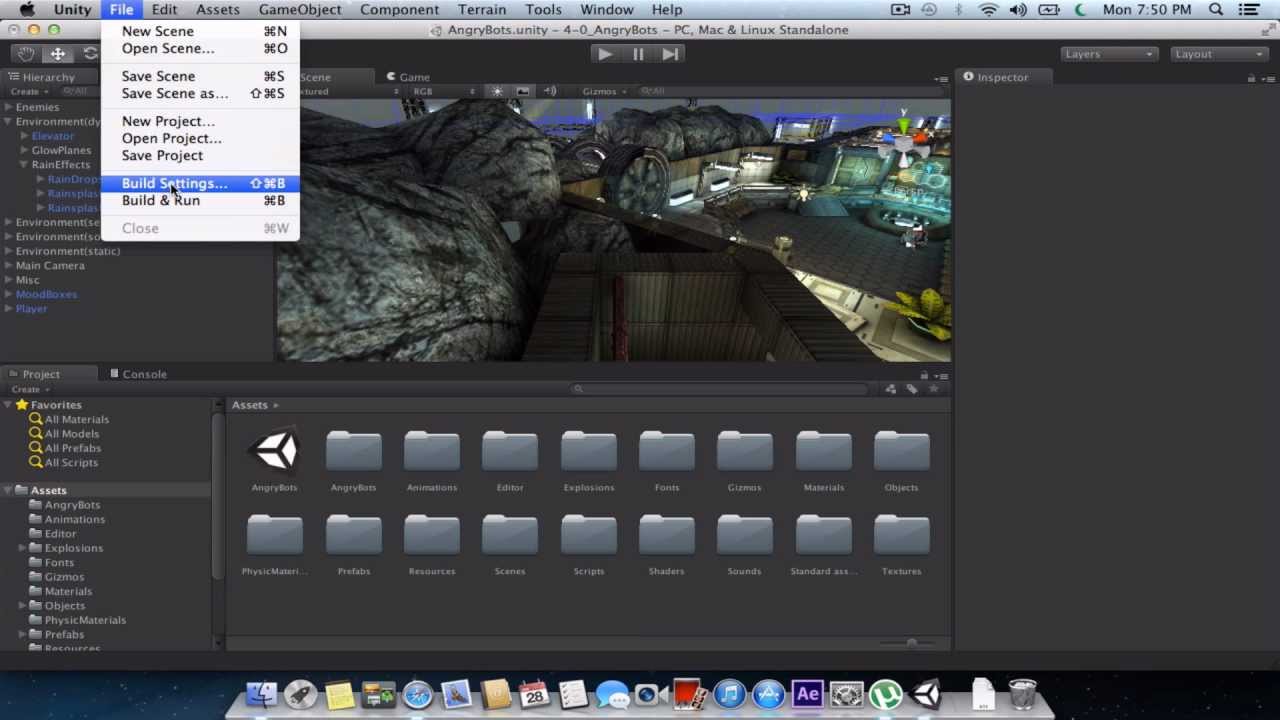Viewport: 1280px width, 720px height.
Task: Expand the Explosions folder in project tree
Action: click(x=23, y=548)
